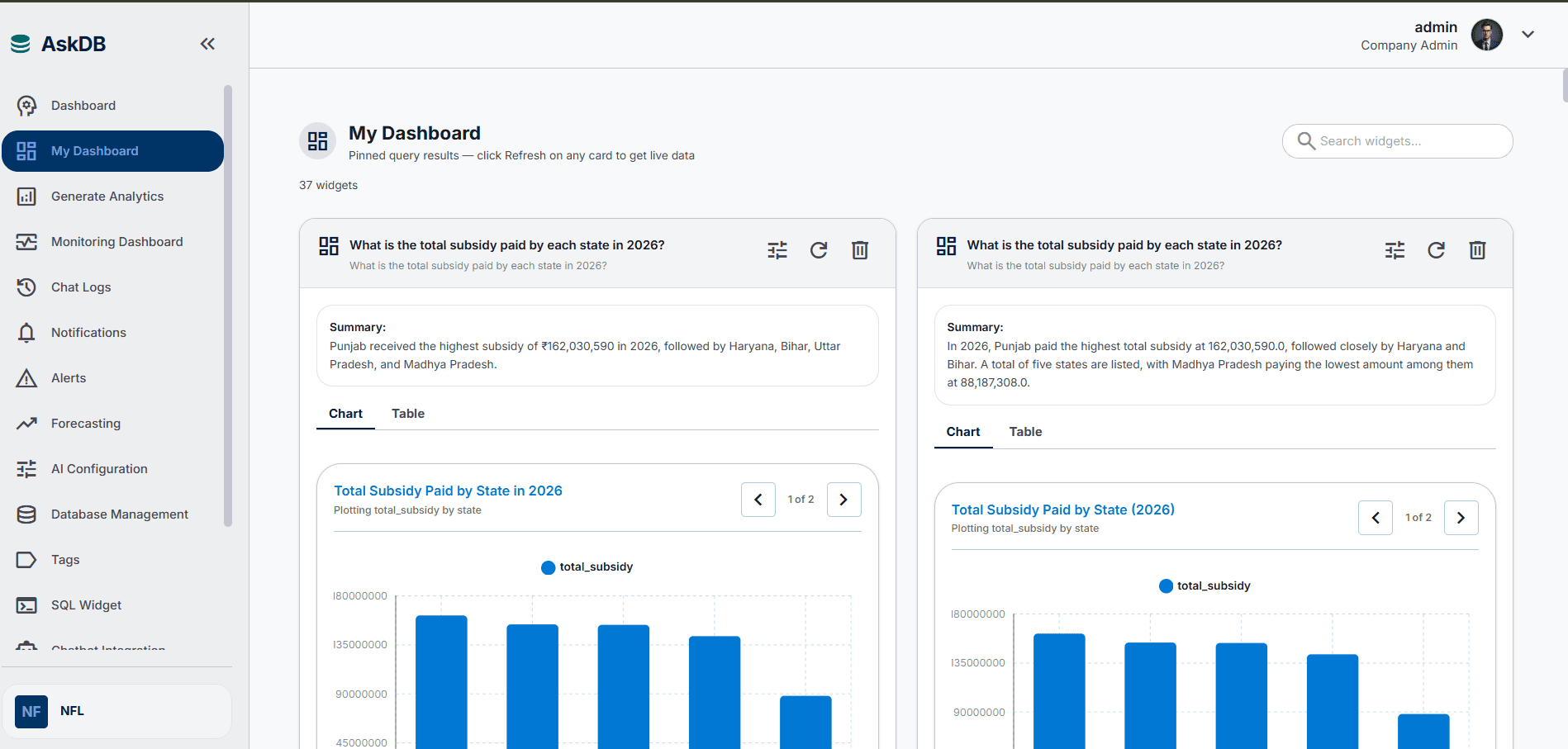
Task: Click the Chat Logs history icon
Action: (x=26, y=287)
